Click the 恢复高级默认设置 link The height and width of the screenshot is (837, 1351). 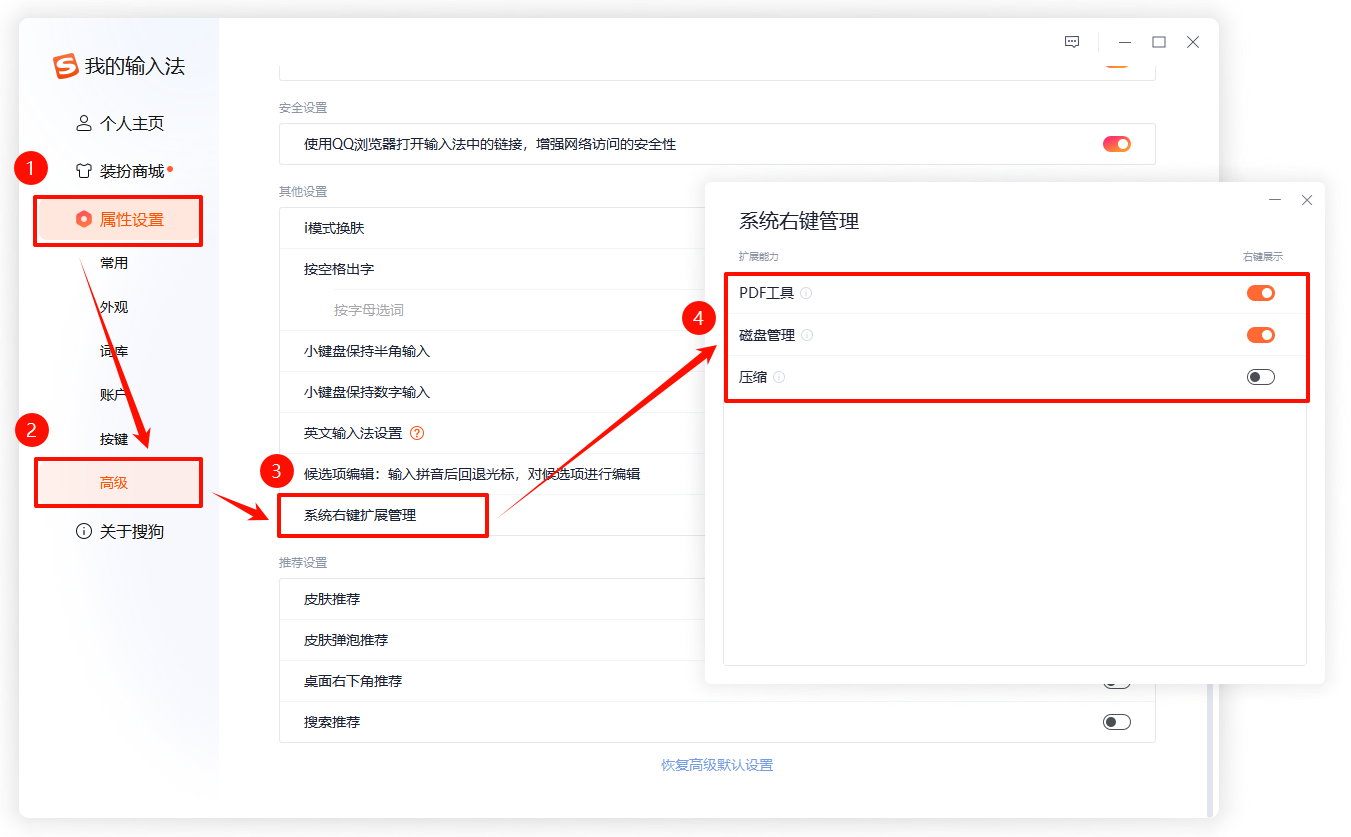tap(717, 764)
